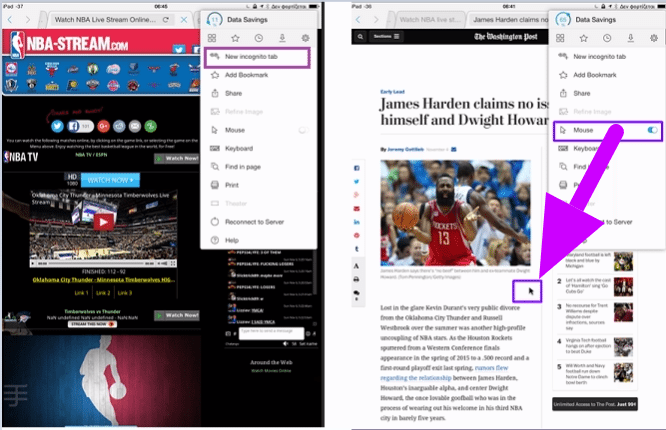
Task: Open tab grid icon in left window menu
Action: (212, 38)
